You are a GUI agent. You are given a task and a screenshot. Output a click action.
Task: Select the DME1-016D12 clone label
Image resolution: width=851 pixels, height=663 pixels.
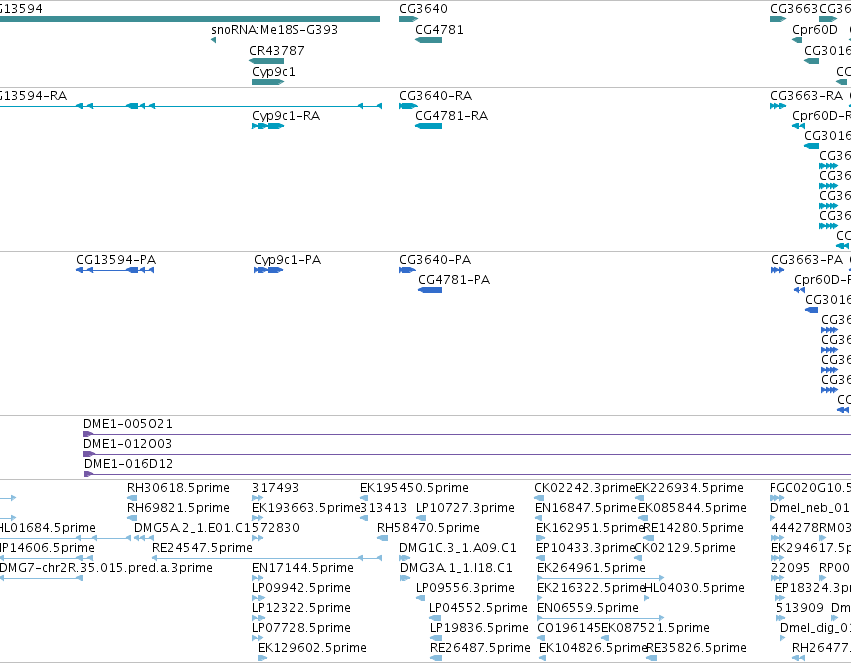coord(129,464)
